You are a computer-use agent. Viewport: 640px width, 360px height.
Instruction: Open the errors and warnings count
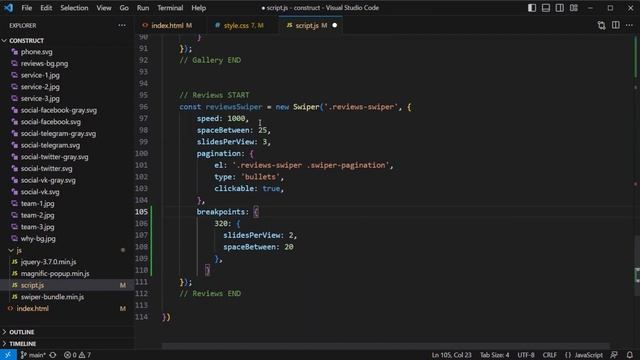(77, 355)
